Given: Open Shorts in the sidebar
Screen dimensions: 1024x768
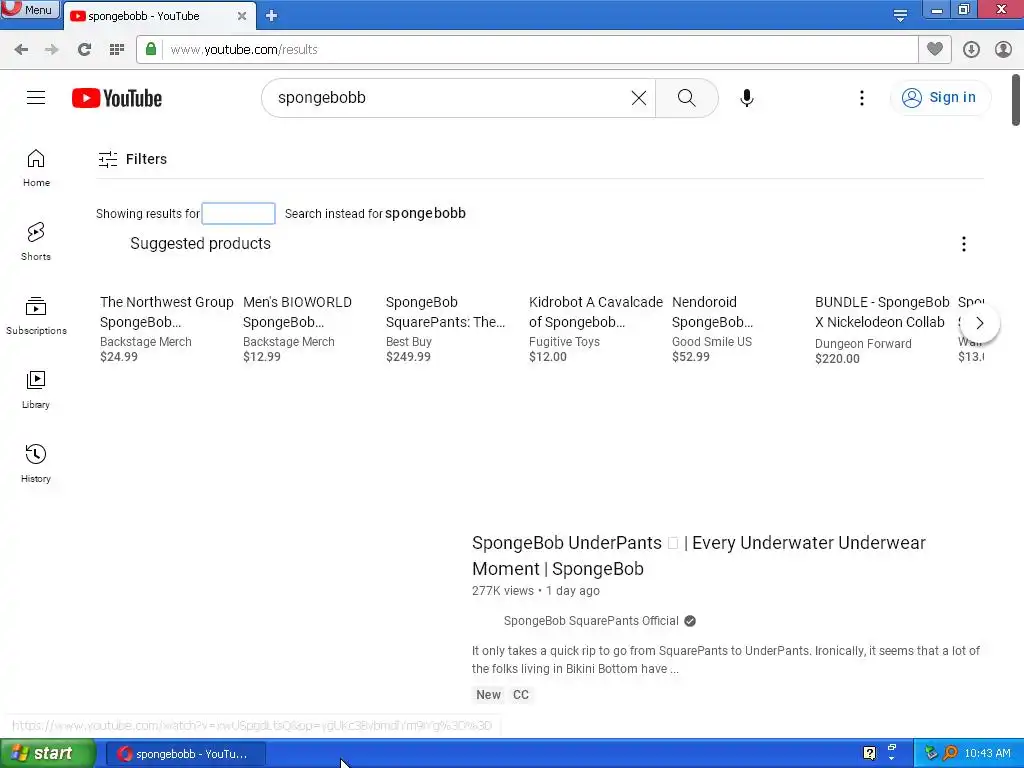Looking at the screenshot, I should click(36, 242).
